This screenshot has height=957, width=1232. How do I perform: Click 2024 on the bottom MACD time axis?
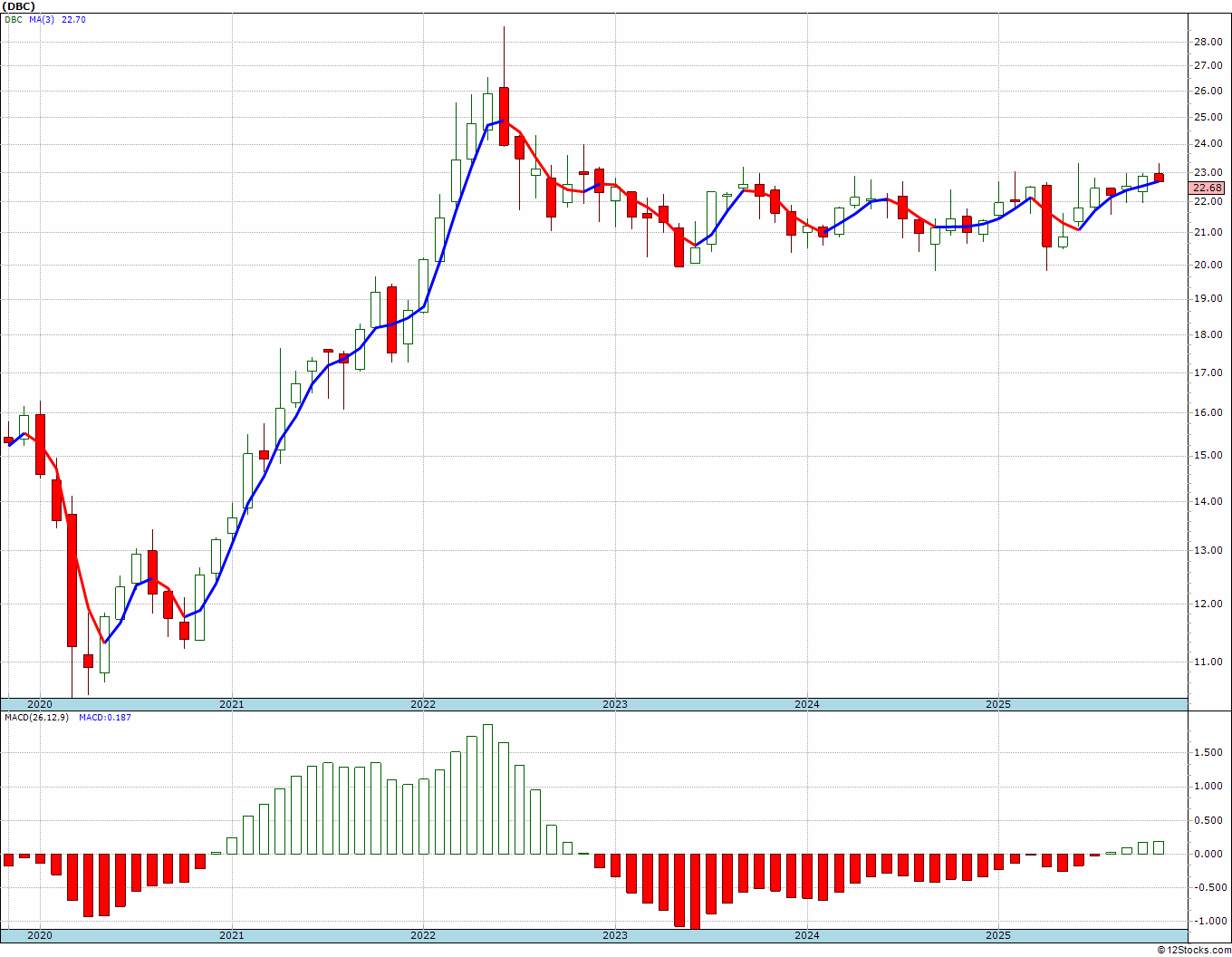[x=807, y=935]
